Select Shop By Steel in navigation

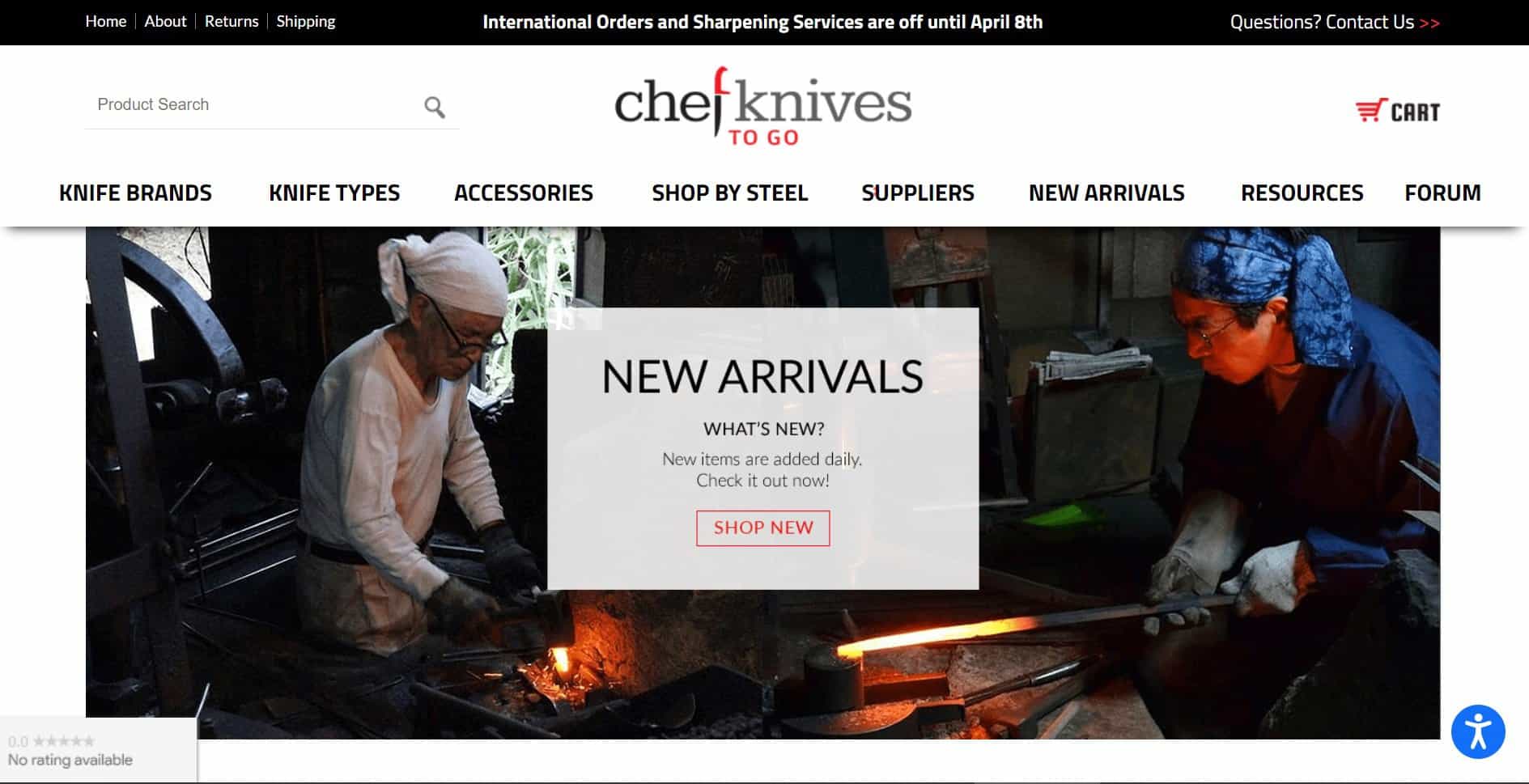(730, 193)
